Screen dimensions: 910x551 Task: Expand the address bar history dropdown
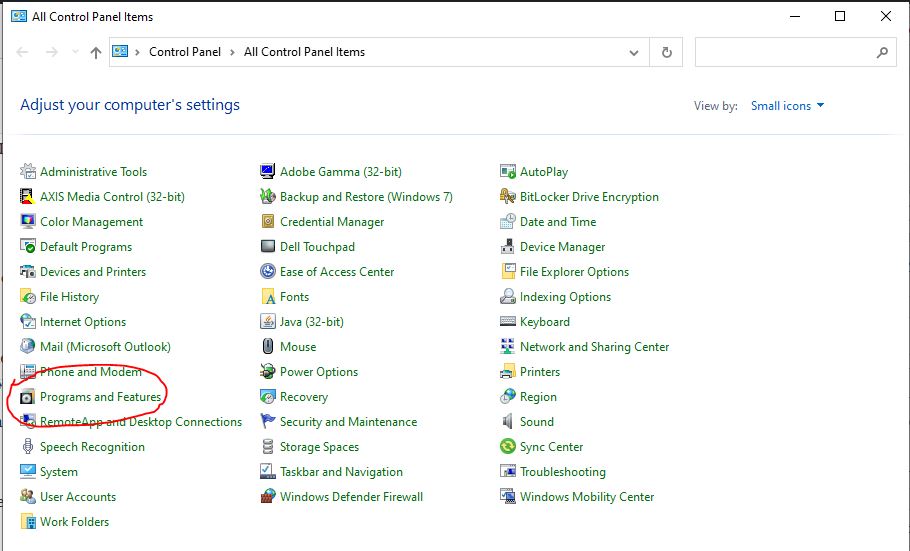pyautogui.click(x=634, y=52)
